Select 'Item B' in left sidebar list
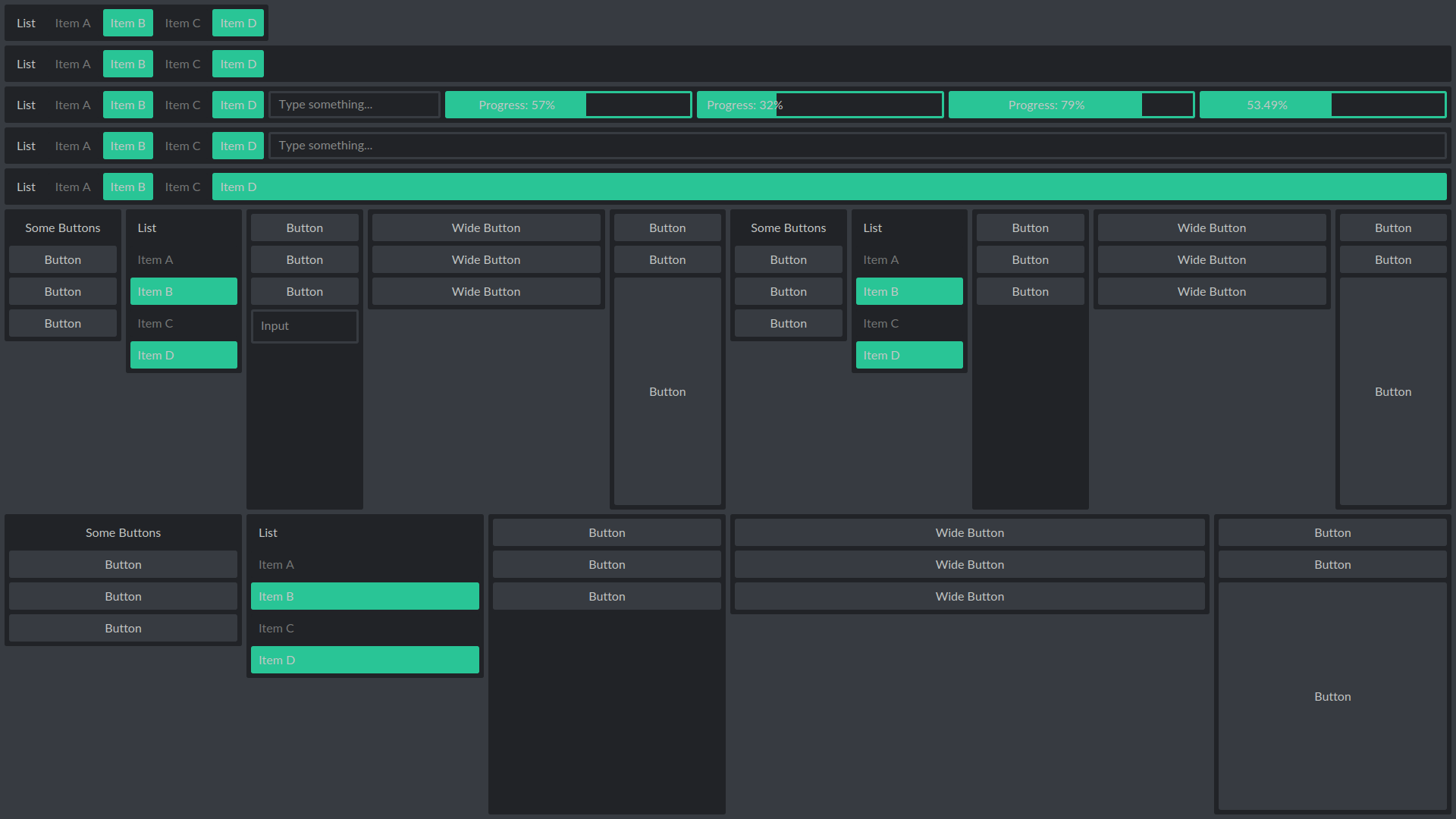1456x819 pixels. click(184, 291)
